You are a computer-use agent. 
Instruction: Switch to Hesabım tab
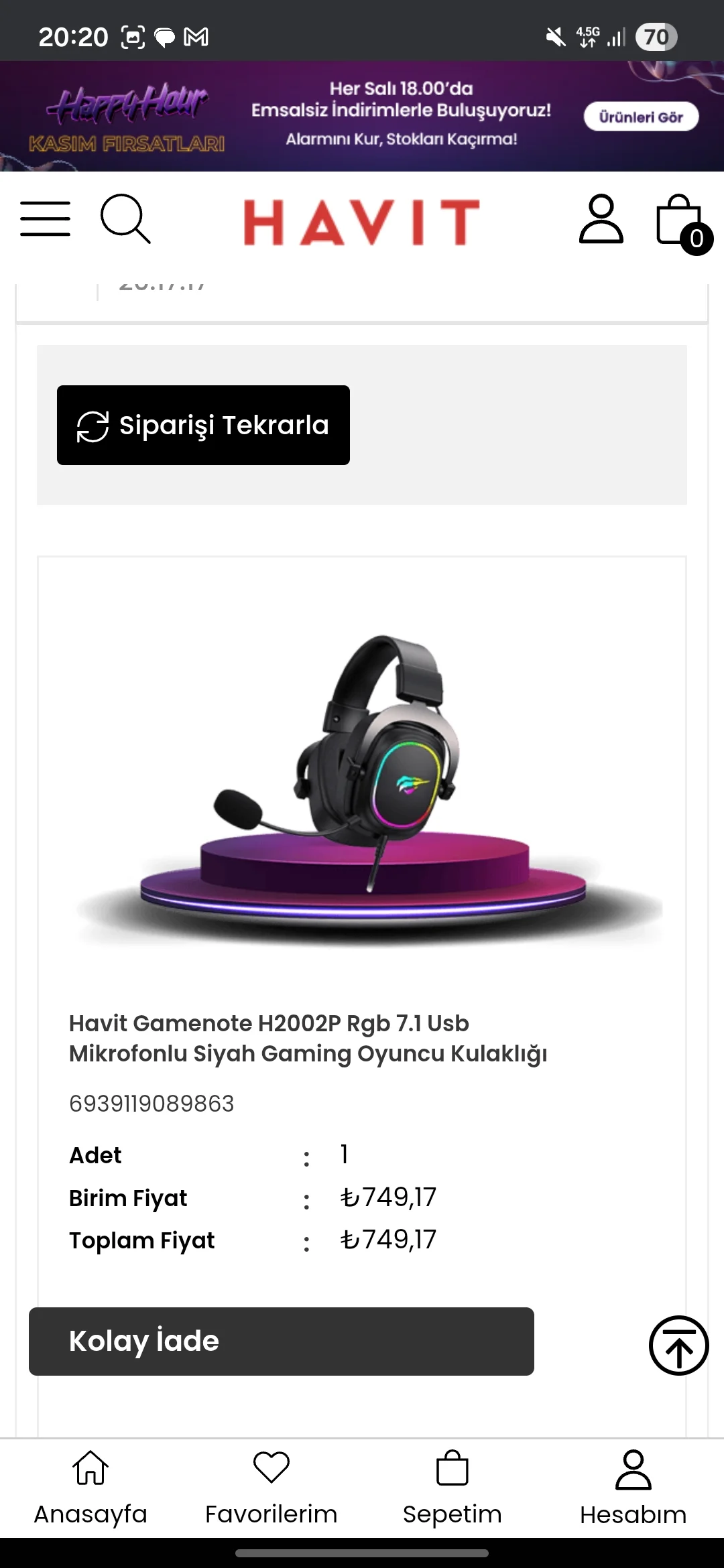tap(633, 1488)
